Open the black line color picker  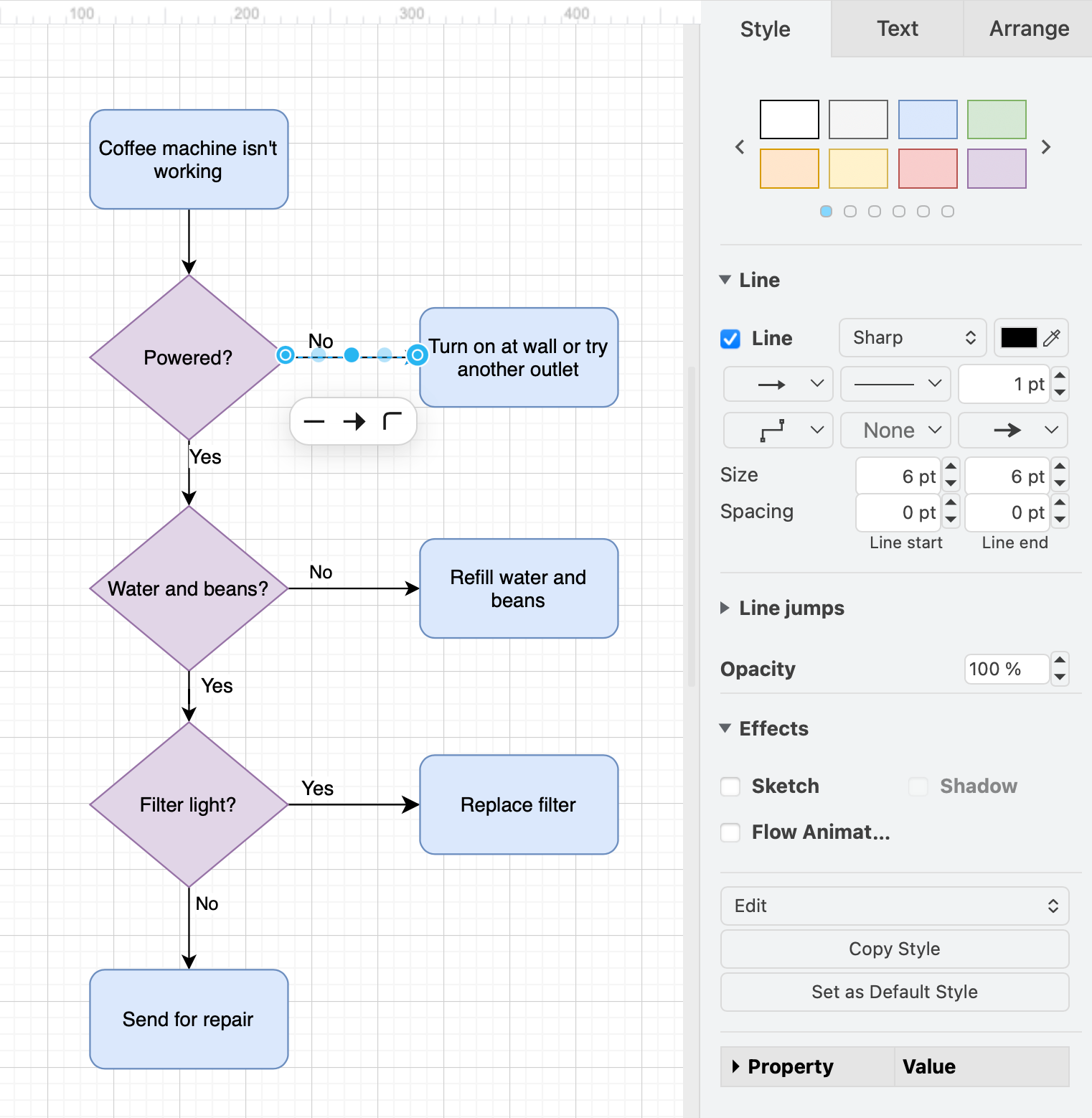tap(1019, 338)
